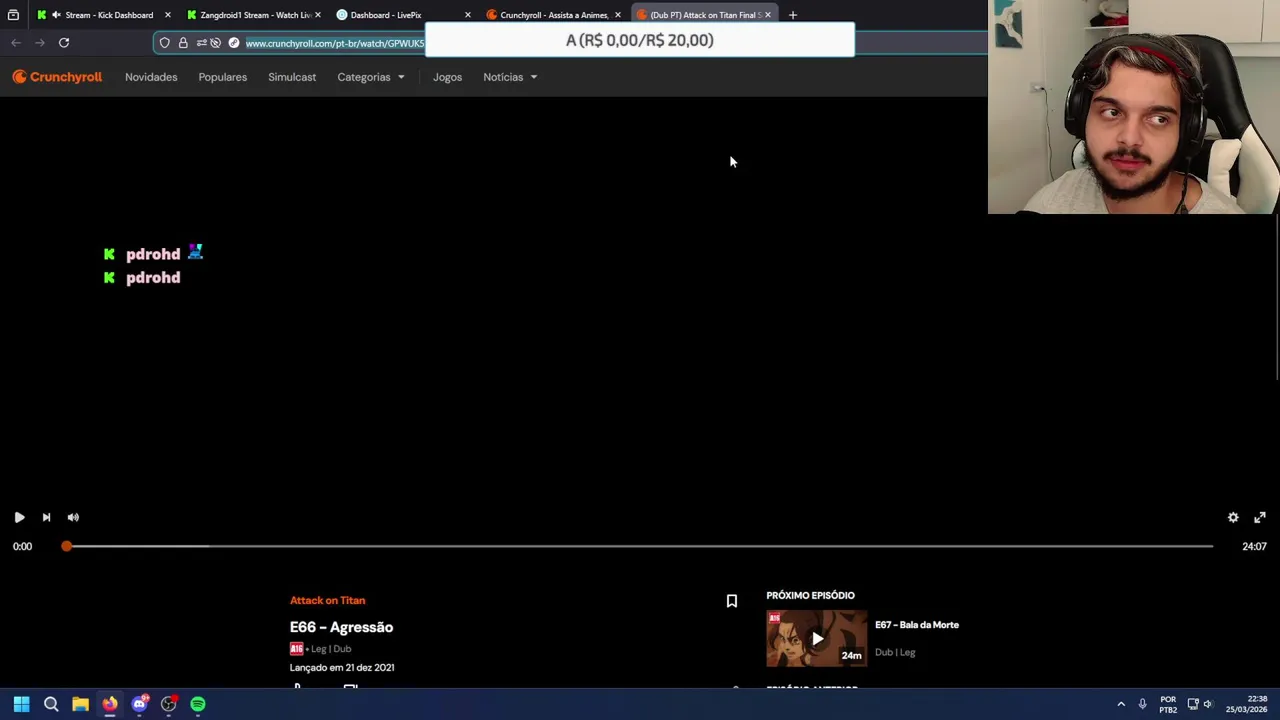Go to the Crunchyroll home logo
Screen dimensions: 1280x720
pyautogui.click(x=57, y=77)
